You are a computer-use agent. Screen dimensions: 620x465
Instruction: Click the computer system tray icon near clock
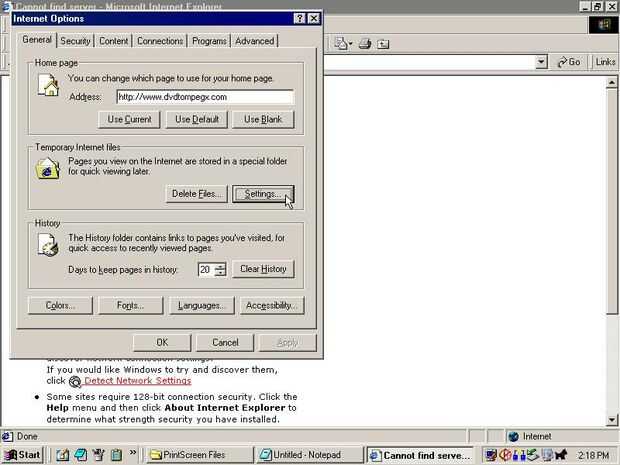(547, 455)
